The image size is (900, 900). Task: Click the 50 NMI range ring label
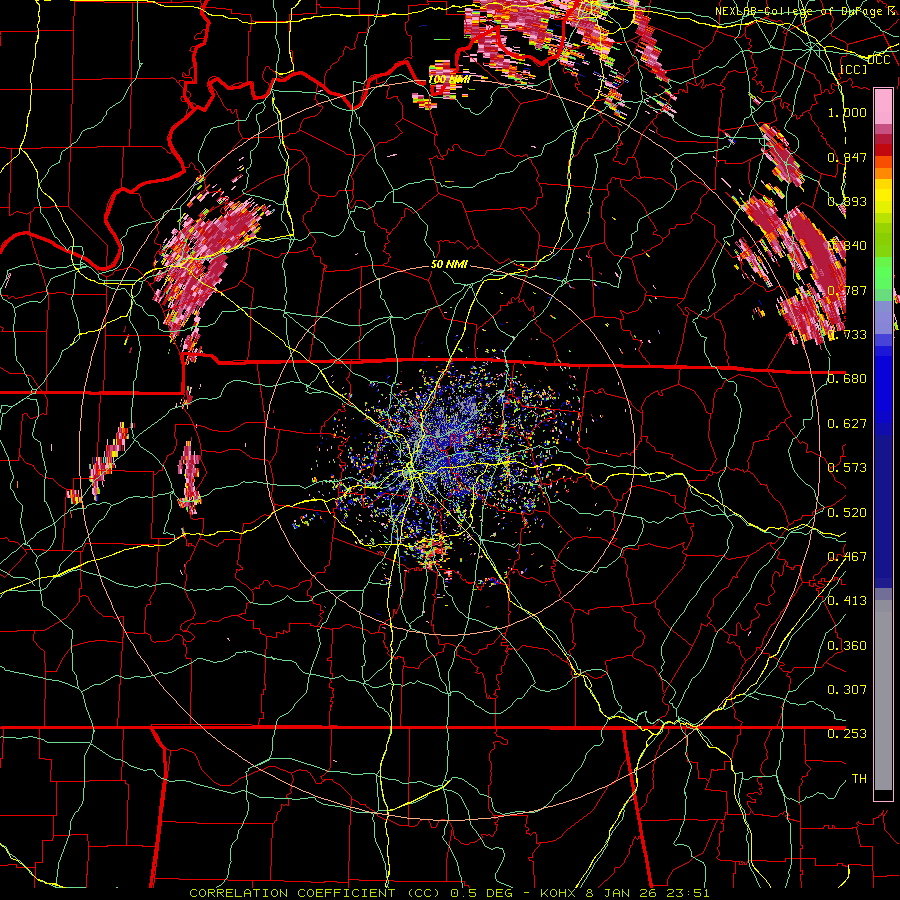coord(449,264)
